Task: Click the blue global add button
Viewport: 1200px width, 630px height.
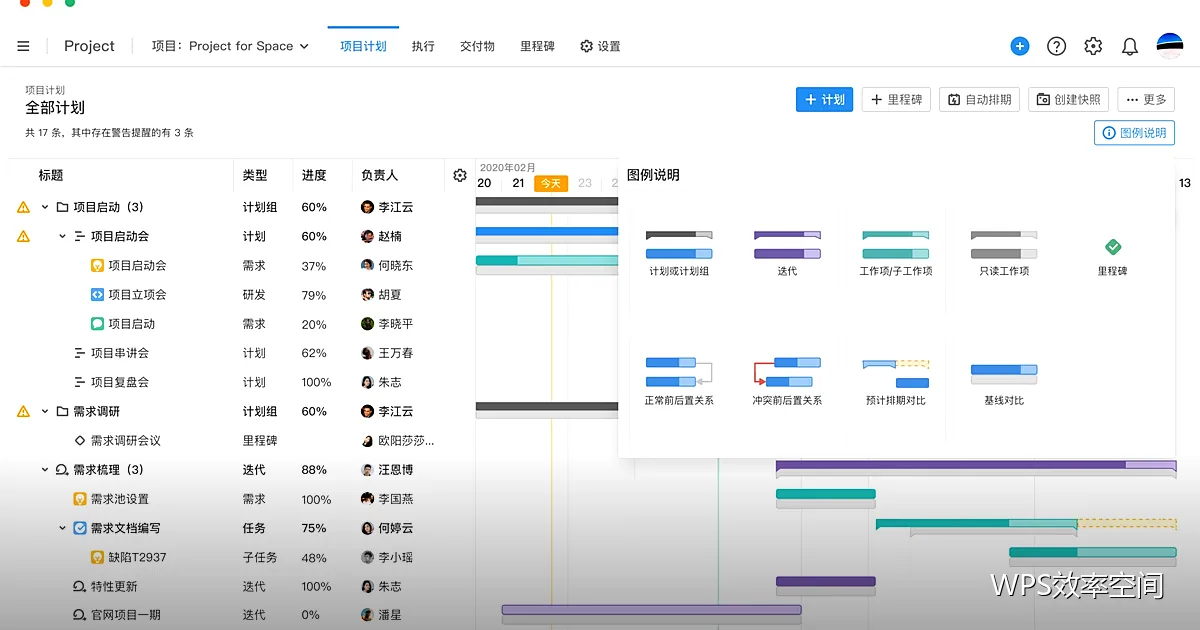Action: pos(1020,46)
